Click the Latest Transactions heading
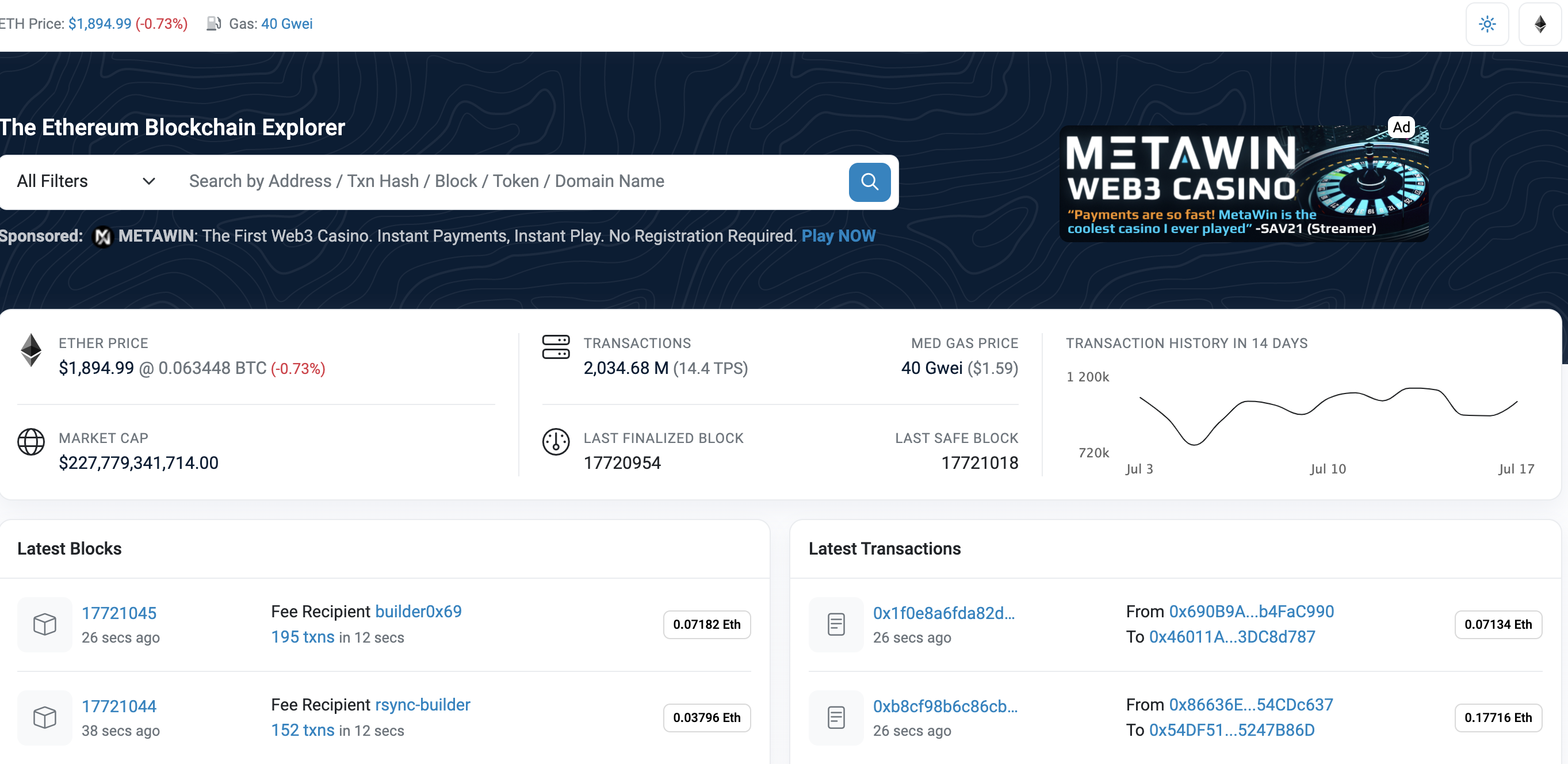Viewport: 1568px width, 764px height. click(885, 549)
